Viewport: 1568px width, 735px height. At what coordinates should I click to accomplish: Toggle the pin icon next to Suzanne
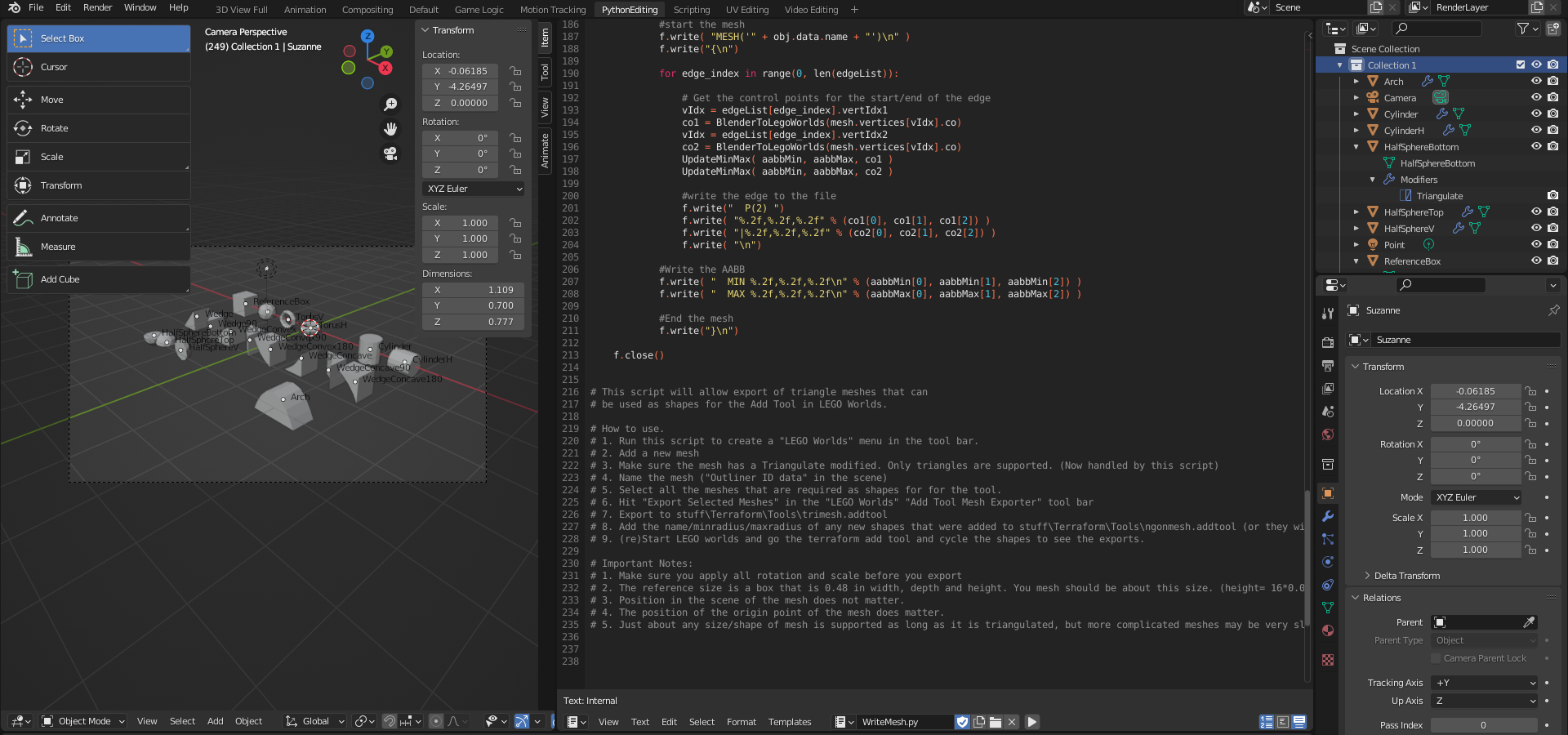[1553, 310]
